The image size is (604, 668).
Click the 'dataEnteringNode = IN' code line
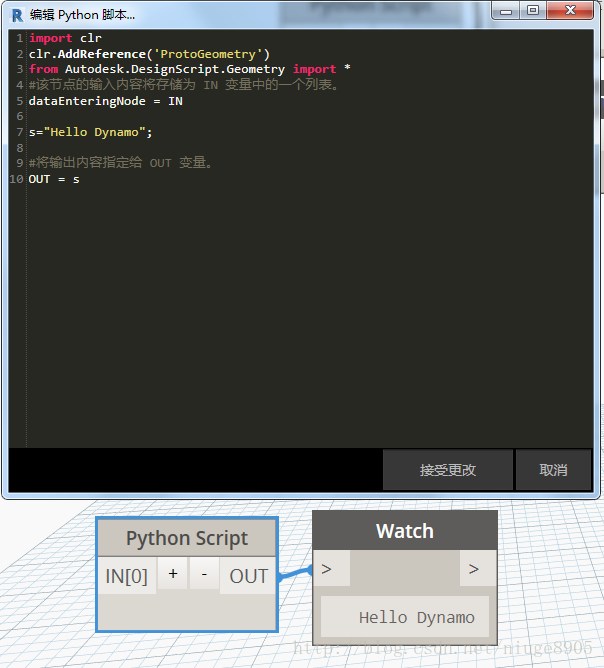105,101
